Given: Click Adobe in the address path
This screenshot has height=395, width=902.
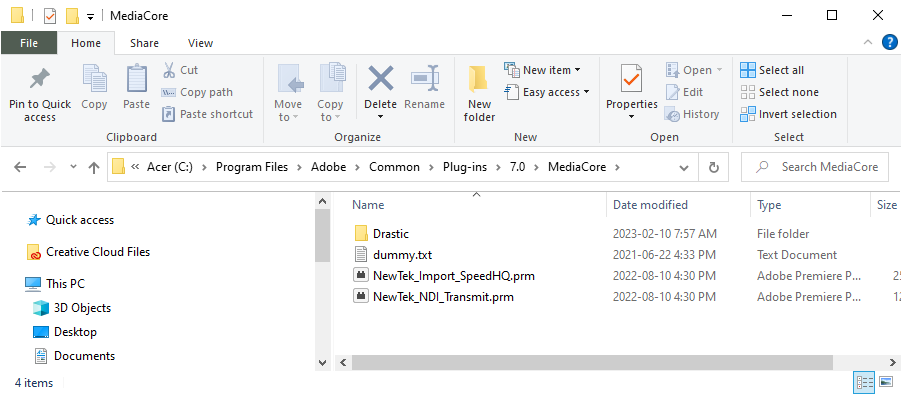Looking at the screenshot, I should (x=328, y=167).
